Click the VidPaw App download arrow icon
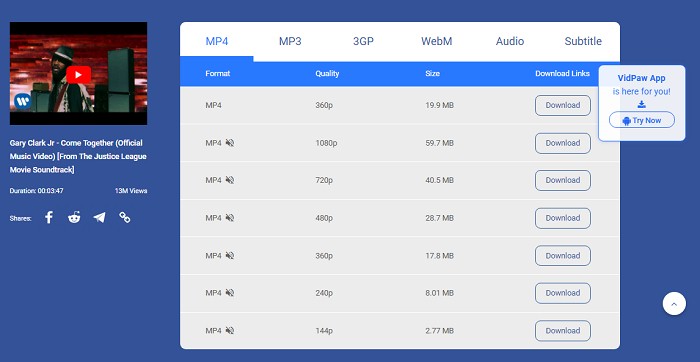700x362 pixels. (x=642, y=104)
